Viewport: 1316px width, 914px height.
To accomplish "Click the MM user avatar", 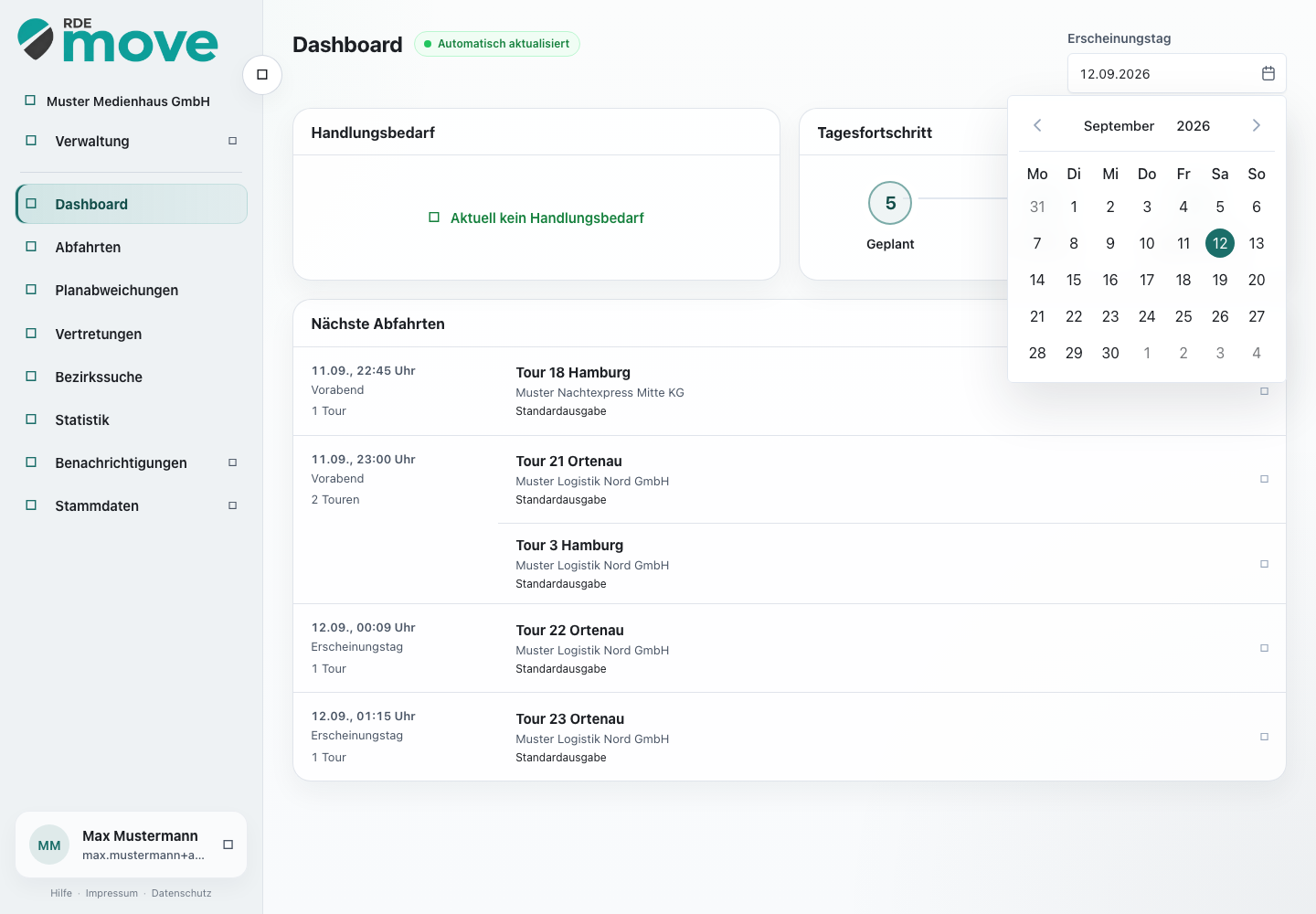I will [49, 845].
